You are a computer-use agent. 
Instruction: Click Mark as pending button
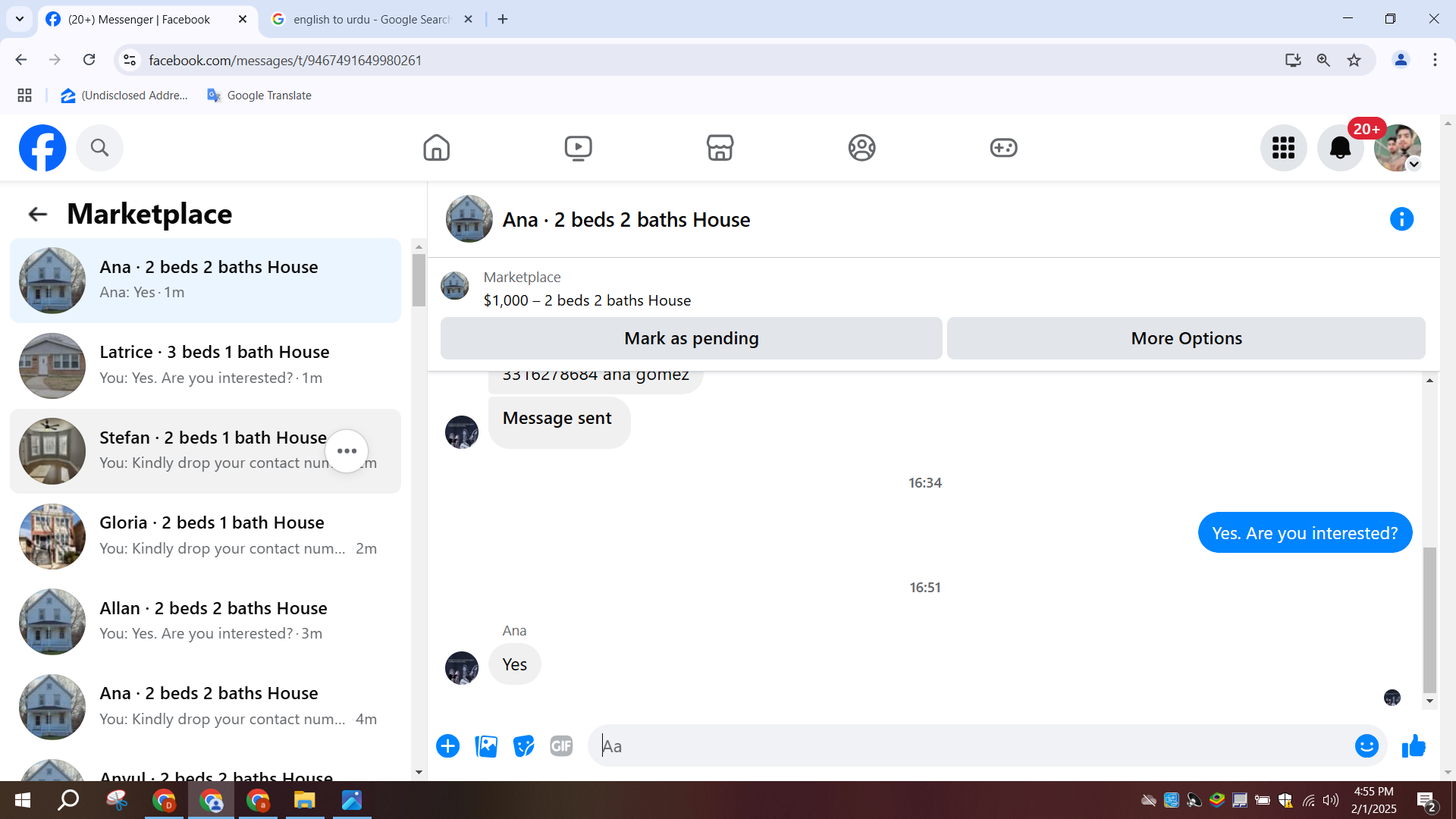pyautogui.click(x=691, y=338)
